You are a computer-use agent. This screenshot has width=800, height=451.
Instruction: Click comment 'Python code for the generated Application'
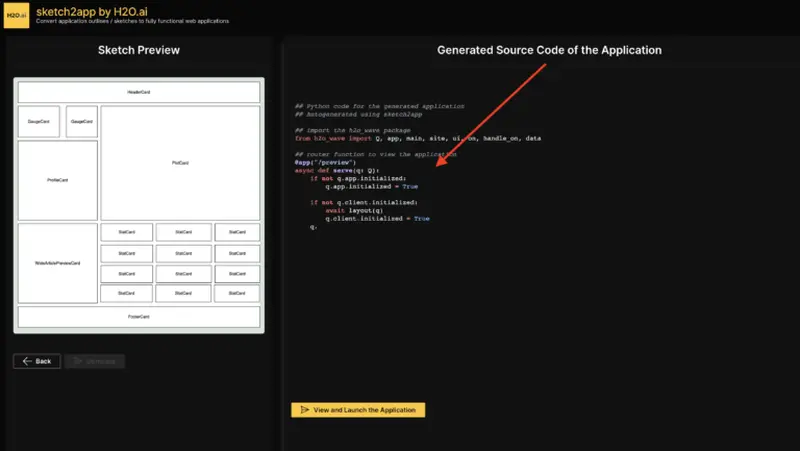click(x=380, y=106)
